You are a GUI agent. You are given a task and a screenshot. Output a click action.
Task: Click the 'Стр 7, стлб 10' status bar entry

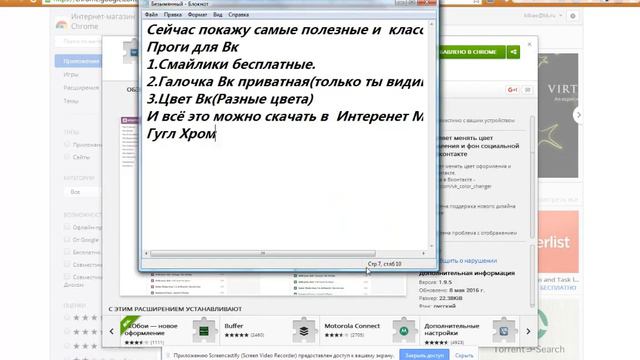coord(384,264)
